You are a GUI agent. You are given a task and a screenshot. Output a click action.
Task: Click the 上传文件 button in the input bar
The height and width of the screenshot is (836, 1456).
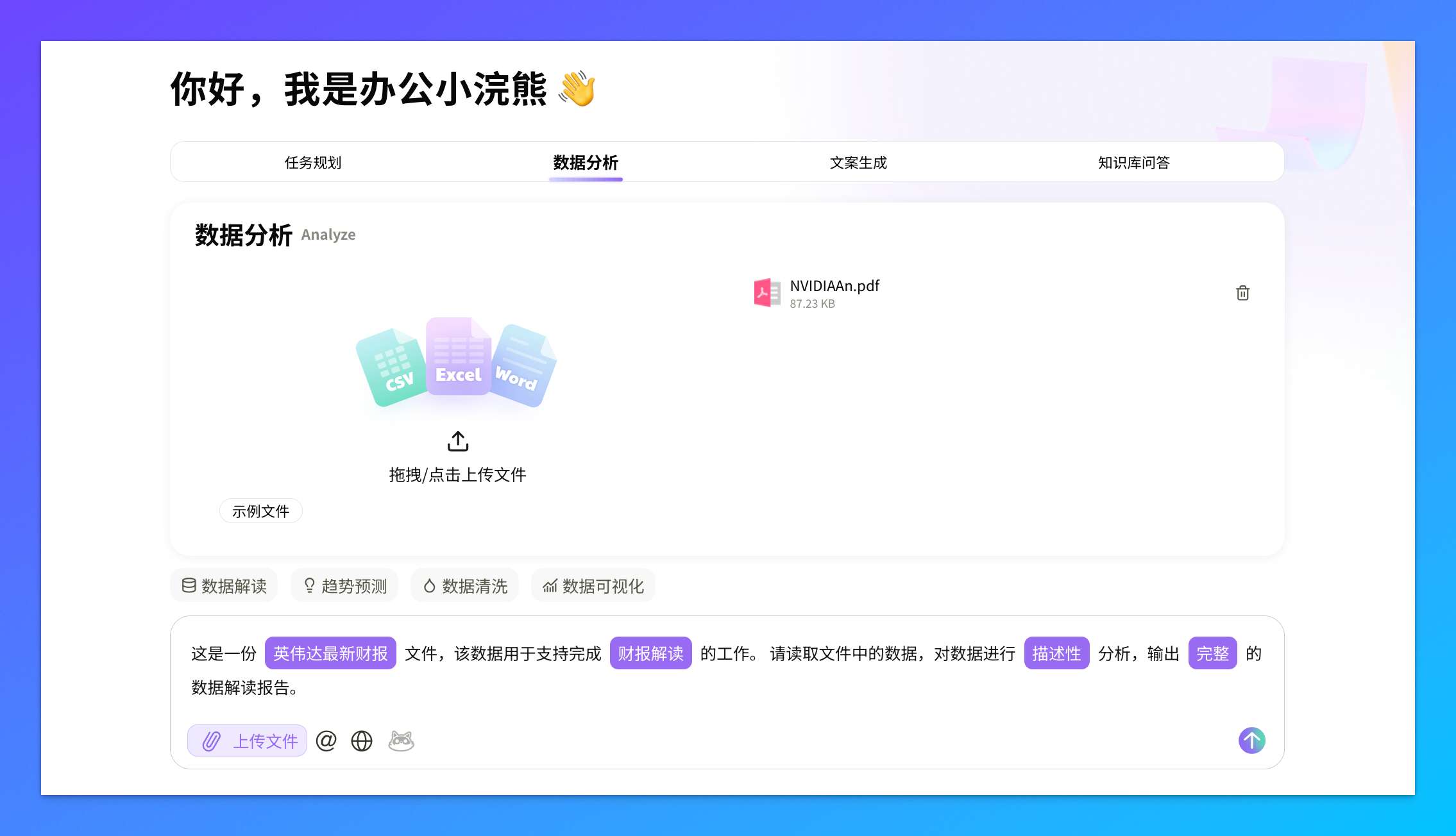pos(247,740)
